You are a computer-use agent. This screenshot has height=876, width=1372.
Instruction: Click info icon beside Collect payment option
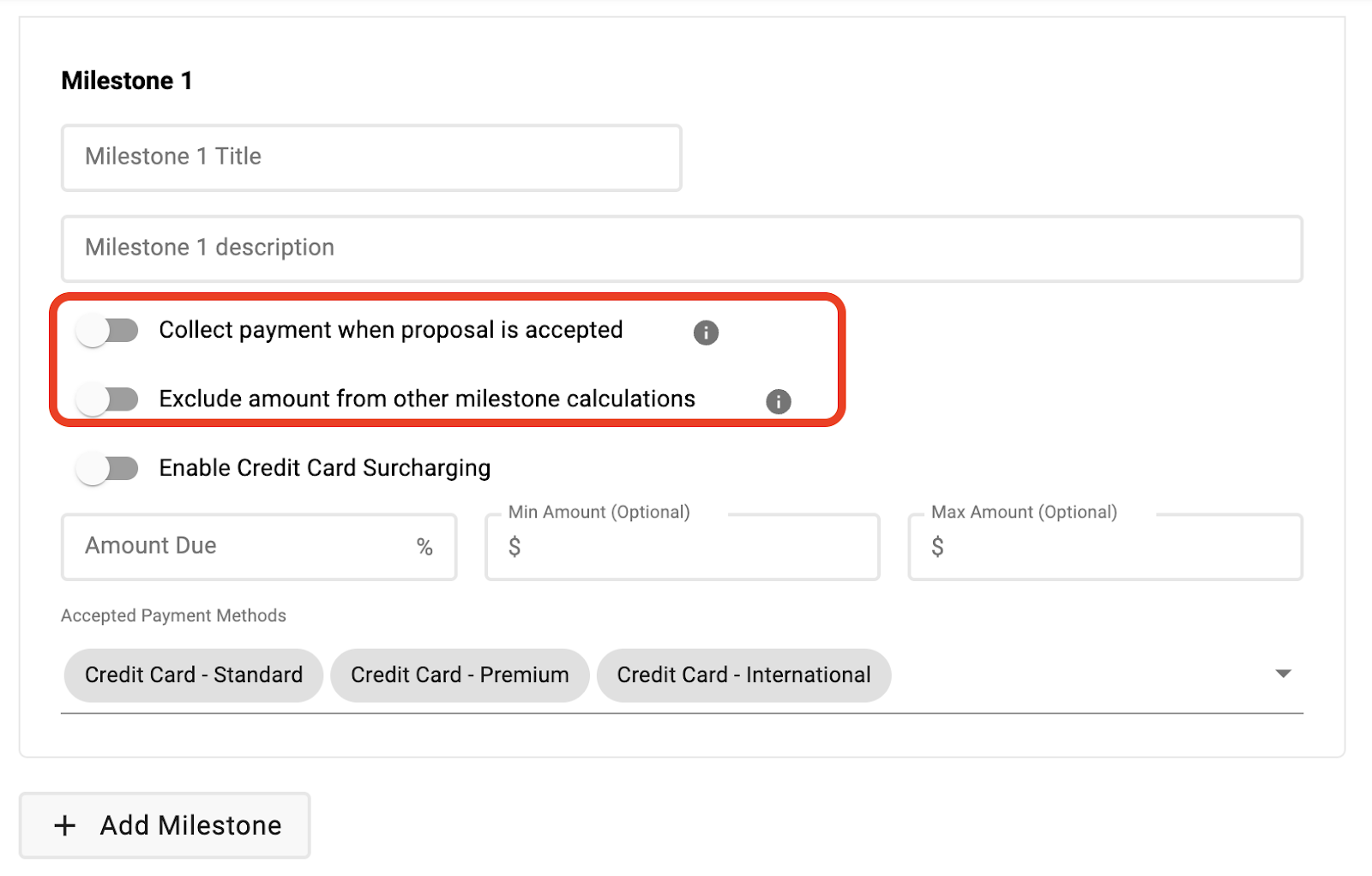tap(706, 333)
